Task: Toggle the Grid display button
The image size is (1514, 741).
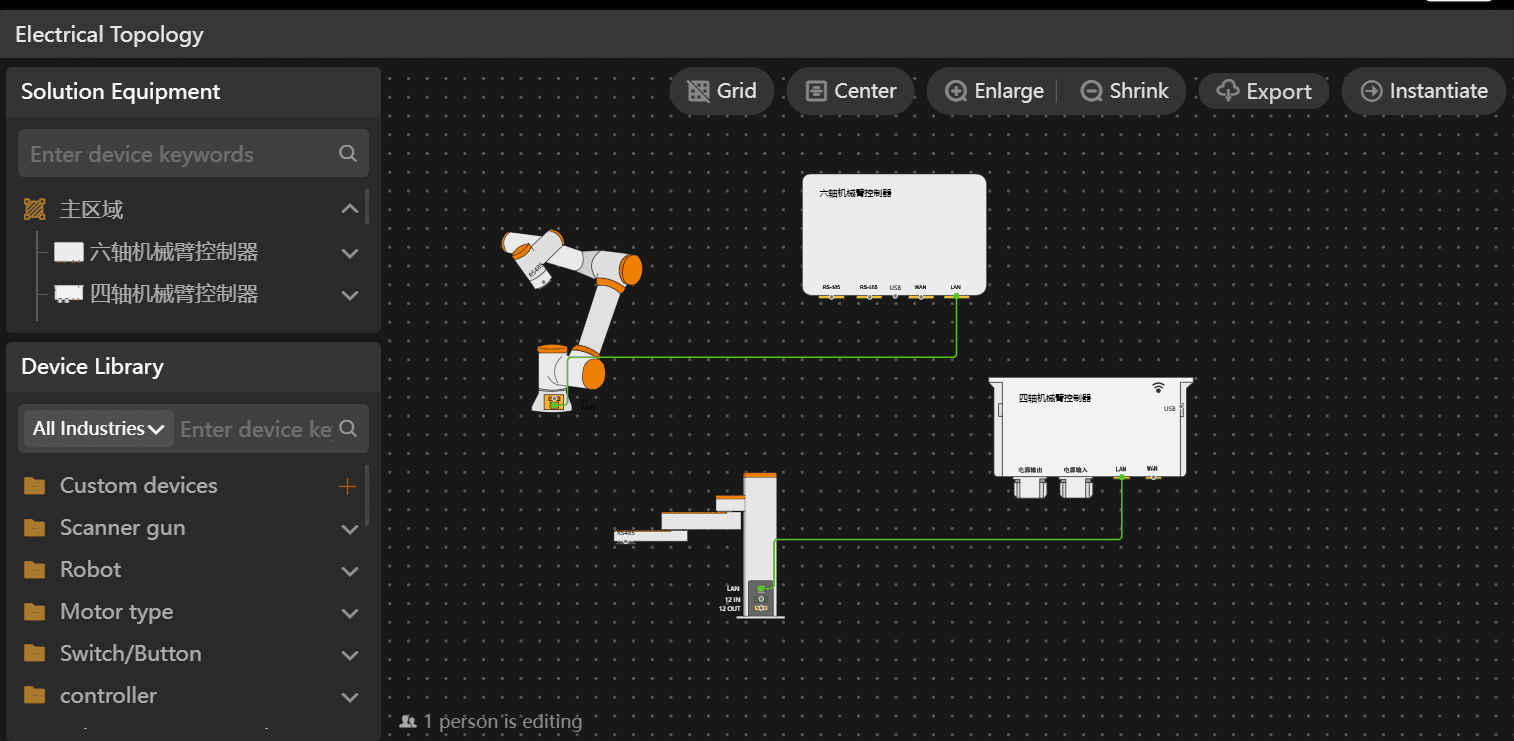Action: [x=722, y=91]
